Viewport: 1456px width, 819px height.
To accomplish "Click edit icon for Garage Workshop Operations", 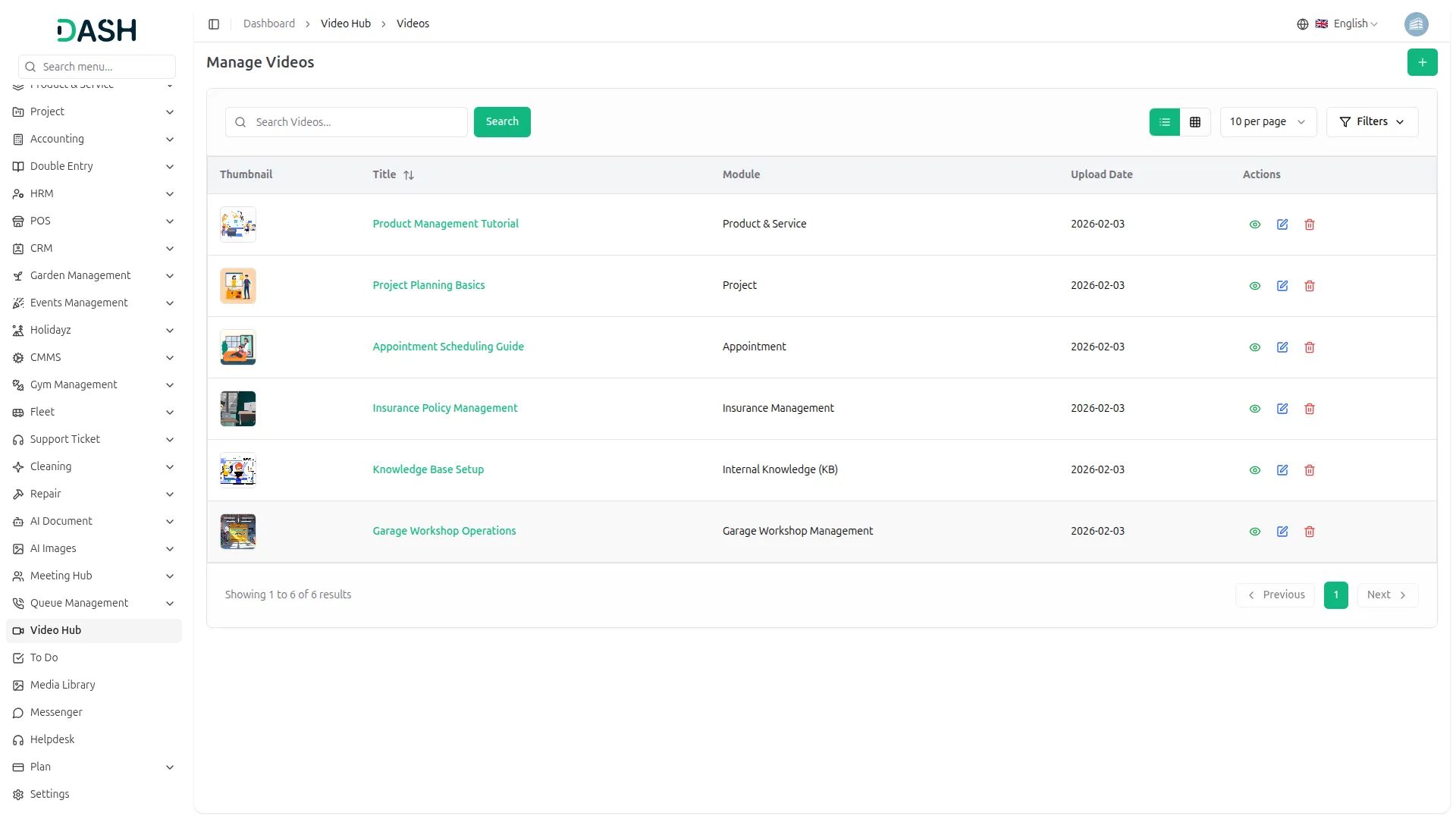I will click(1282, 532).
